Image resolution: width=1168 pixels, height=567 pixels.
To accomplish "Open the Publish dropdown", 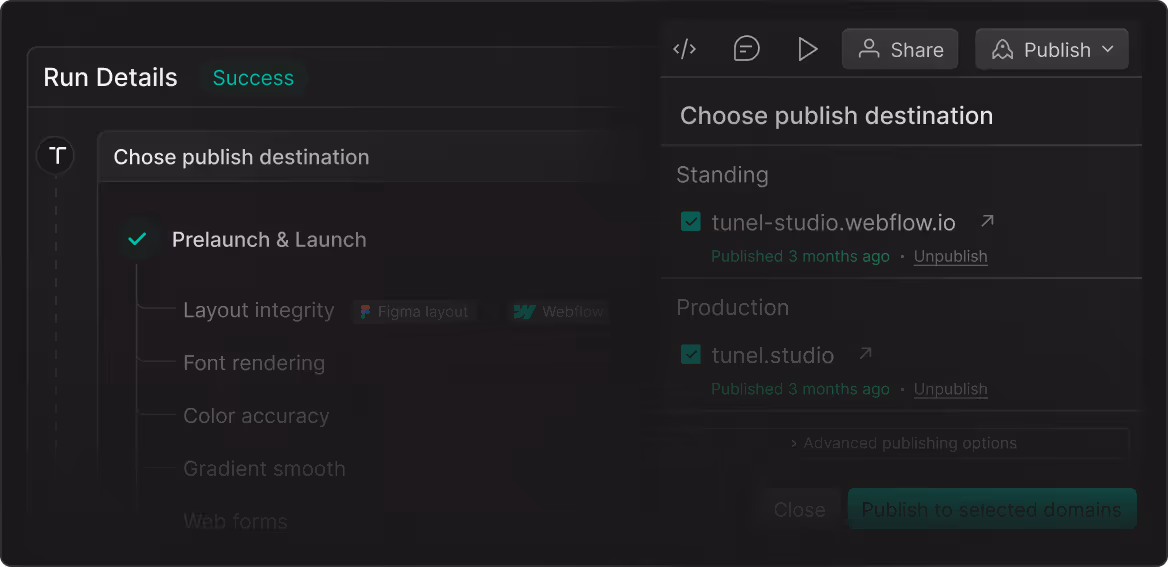I will click(x=1052, y=49).
